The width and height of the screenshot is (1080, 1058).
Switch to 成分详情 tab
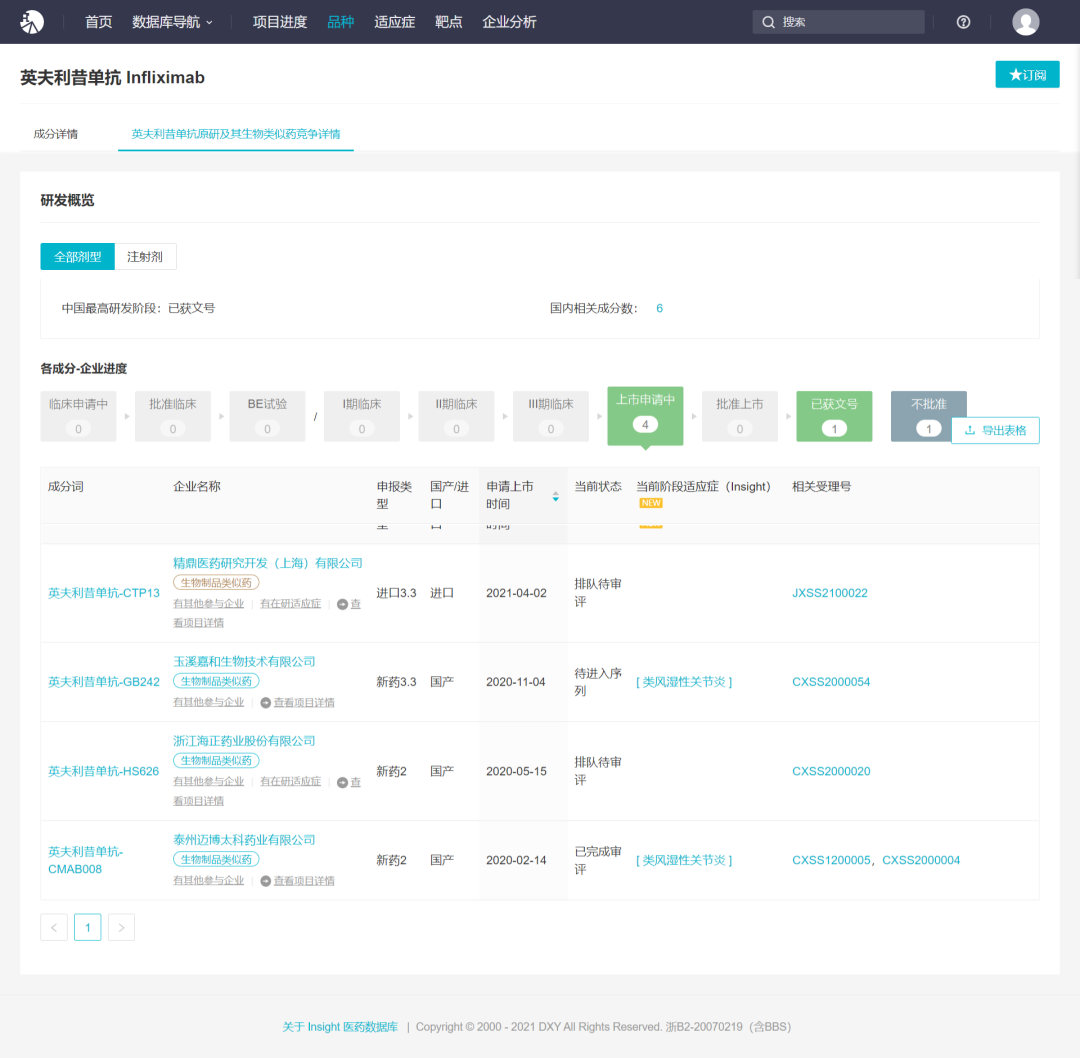pyautogui.click(x=56, y=134)
